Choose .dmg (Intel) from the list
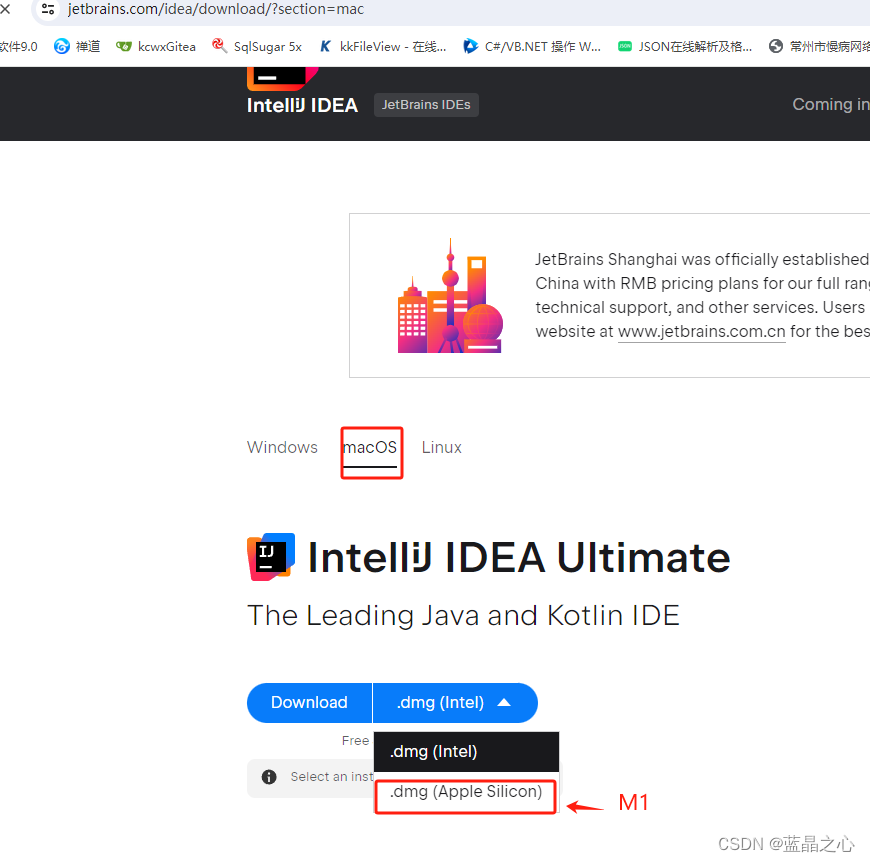The image size is (870, 862). pyautogui.click(x=466, y=752)
